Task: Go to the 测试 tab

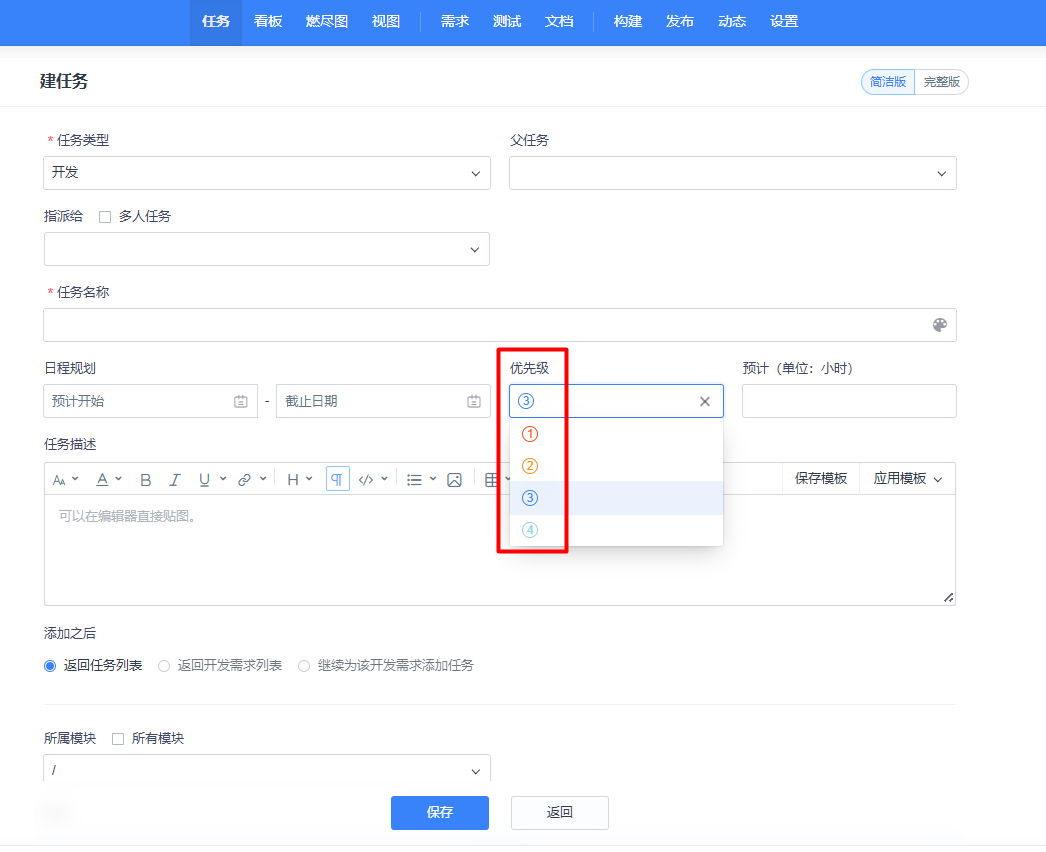Action: click(x=506, y=22)
